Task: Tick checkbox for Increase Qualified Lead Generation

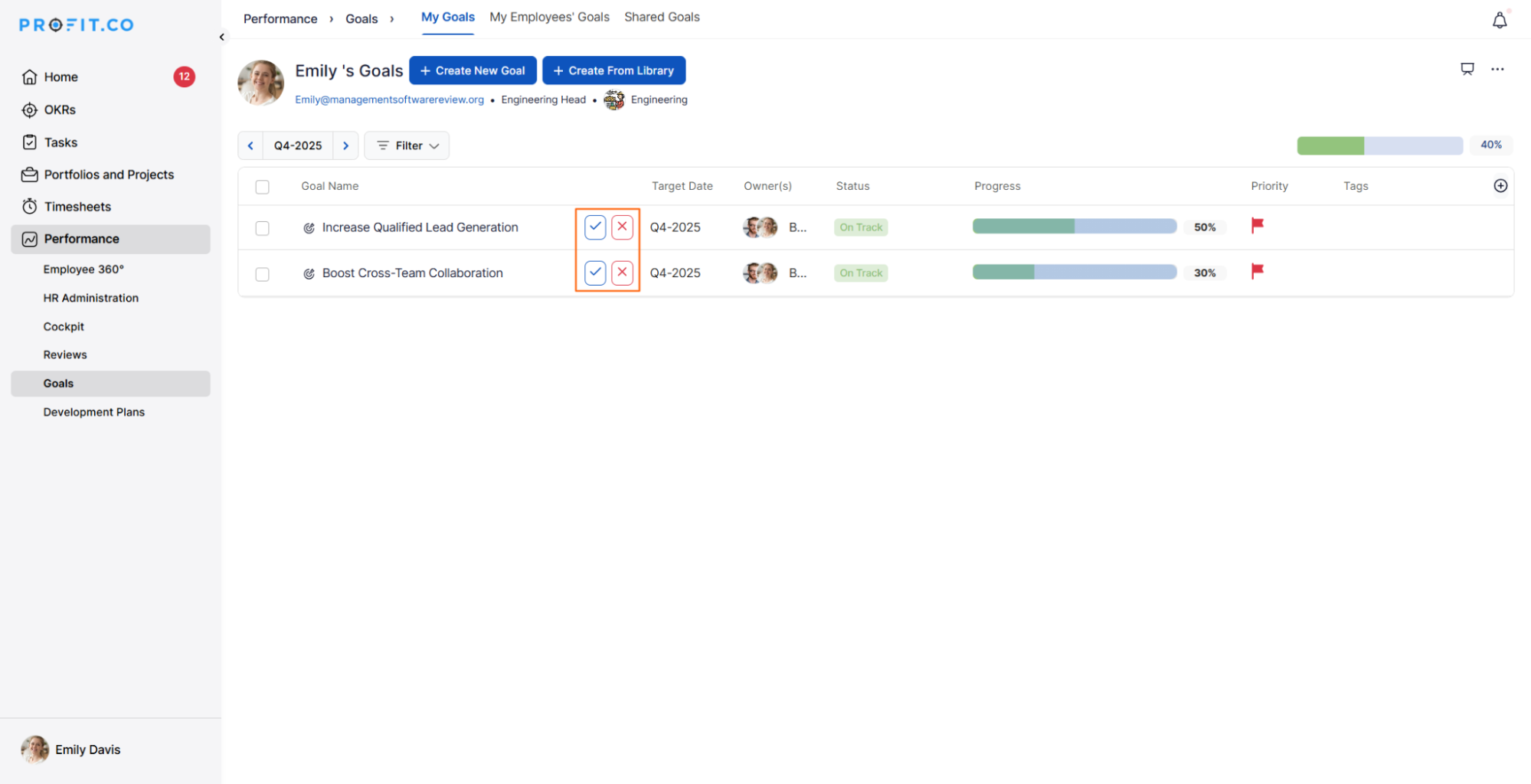Action: pos(262,228)
